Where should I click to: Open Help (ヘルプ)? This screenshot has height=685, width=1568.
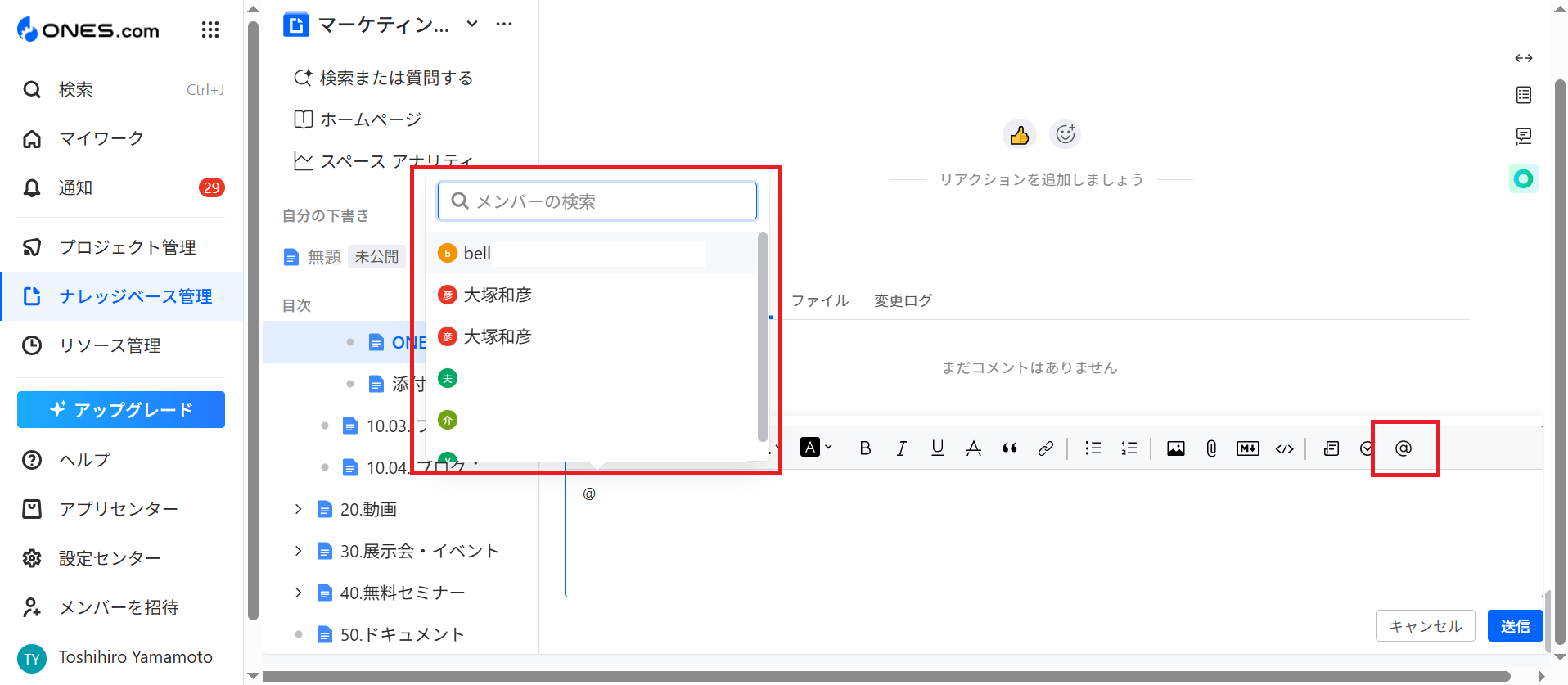coord(123,460)
